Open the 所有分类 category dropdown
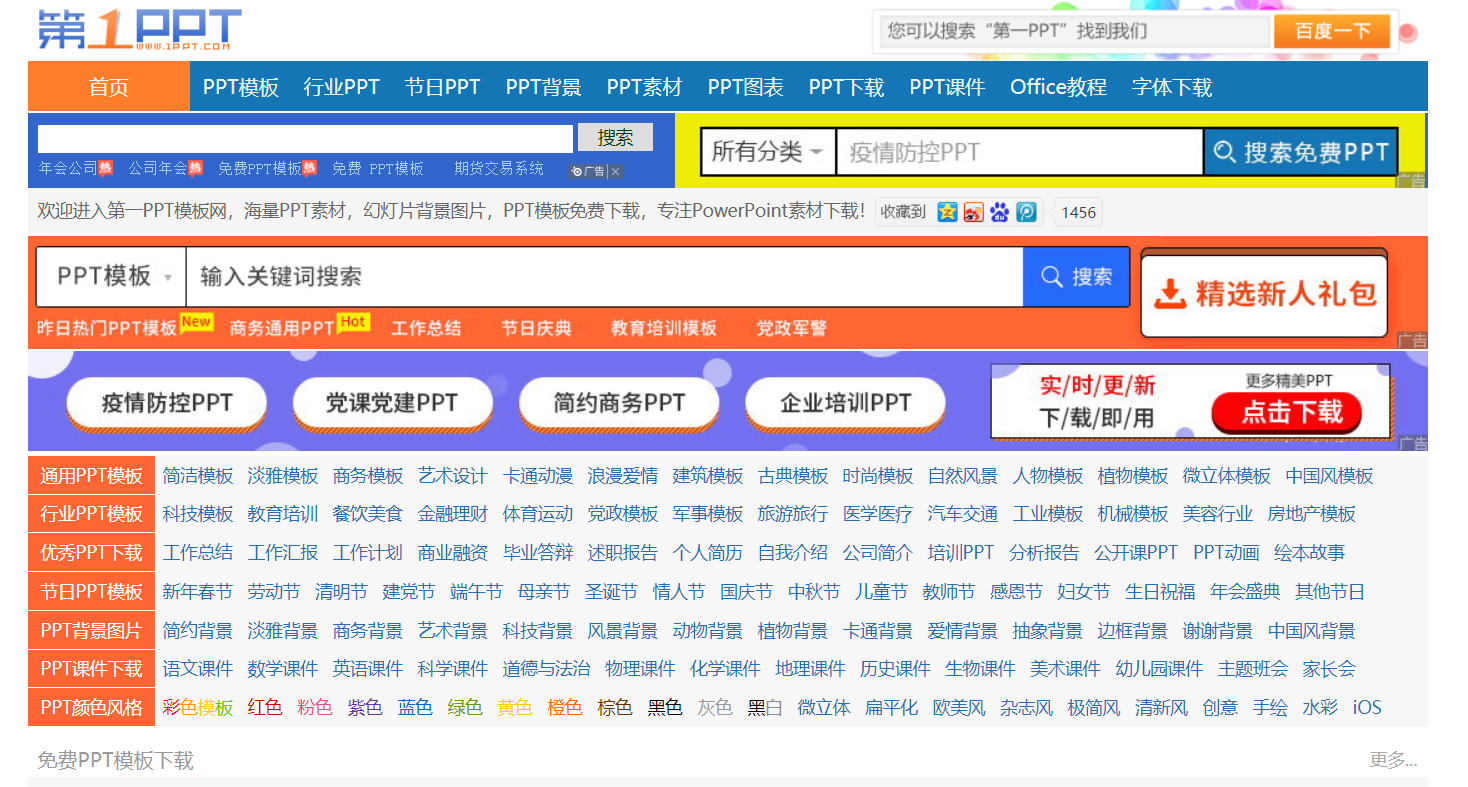This screenshot has height=787, width=1468. (x=768, y=152)
